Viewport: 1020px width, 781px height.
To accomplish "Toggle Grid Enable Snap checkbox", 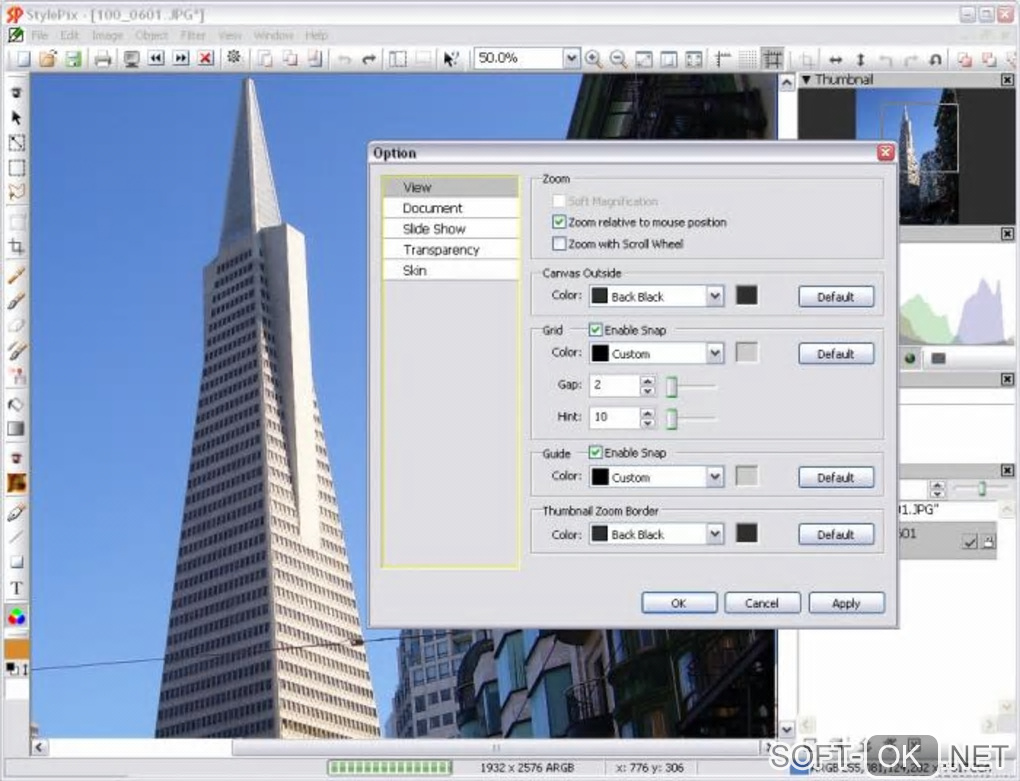I will [595, 330].
